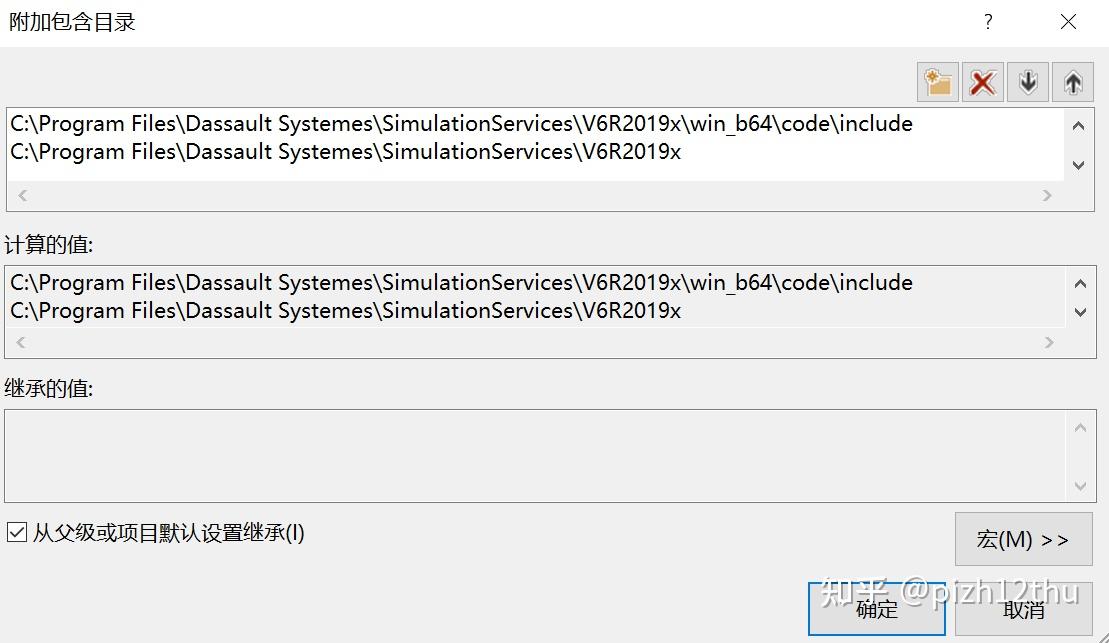
Task: Click the down arrow beside the 计算的值 box
Action: coord(1081,312)
